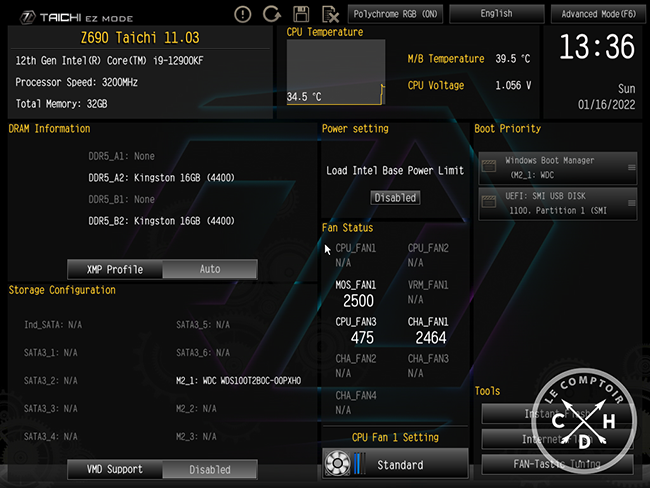Switch to Advanced Mode (F6)
650x488 pixels.
point(598,14)
